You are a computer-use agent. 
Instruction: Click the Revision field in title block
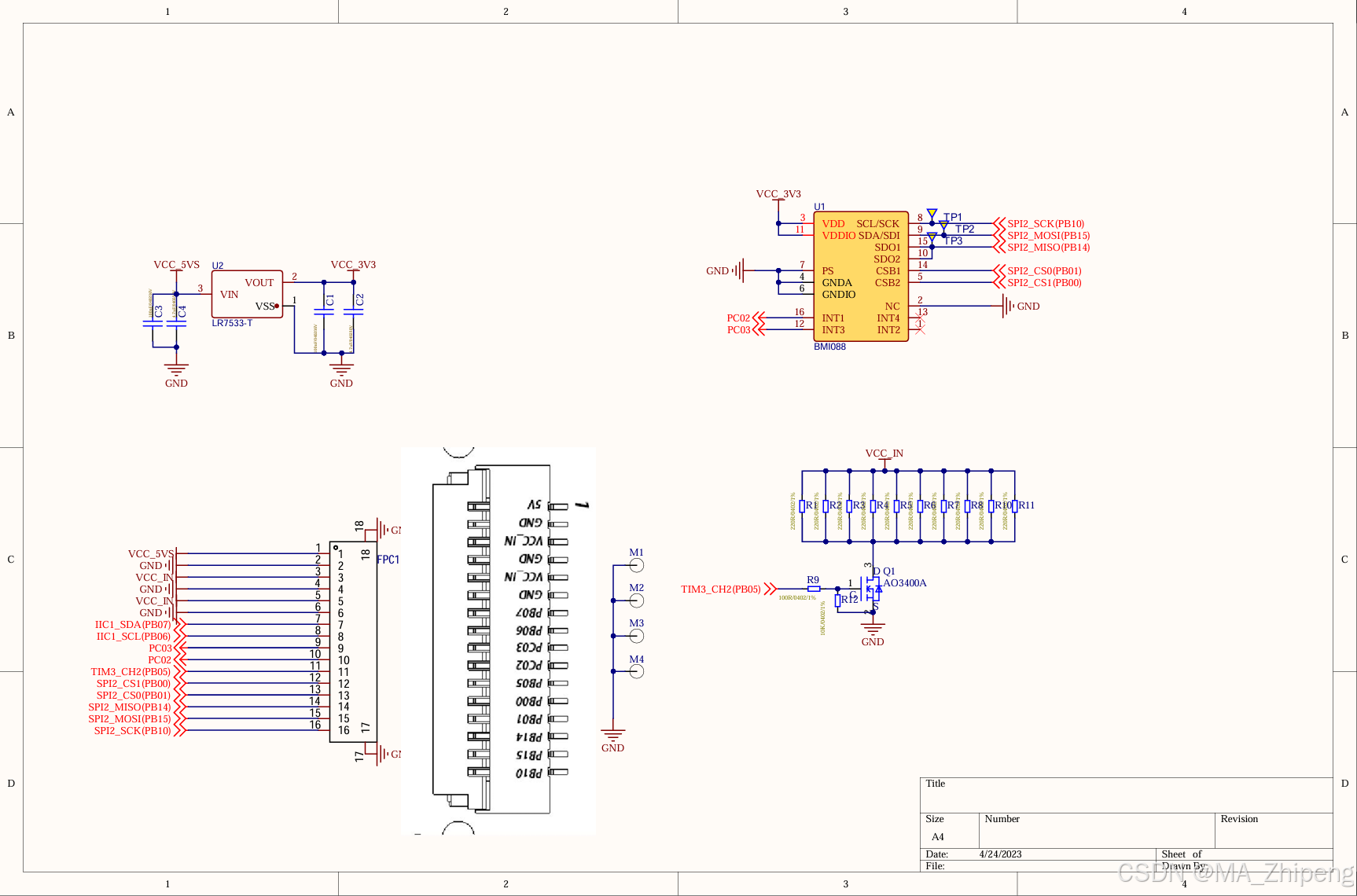1274,831
